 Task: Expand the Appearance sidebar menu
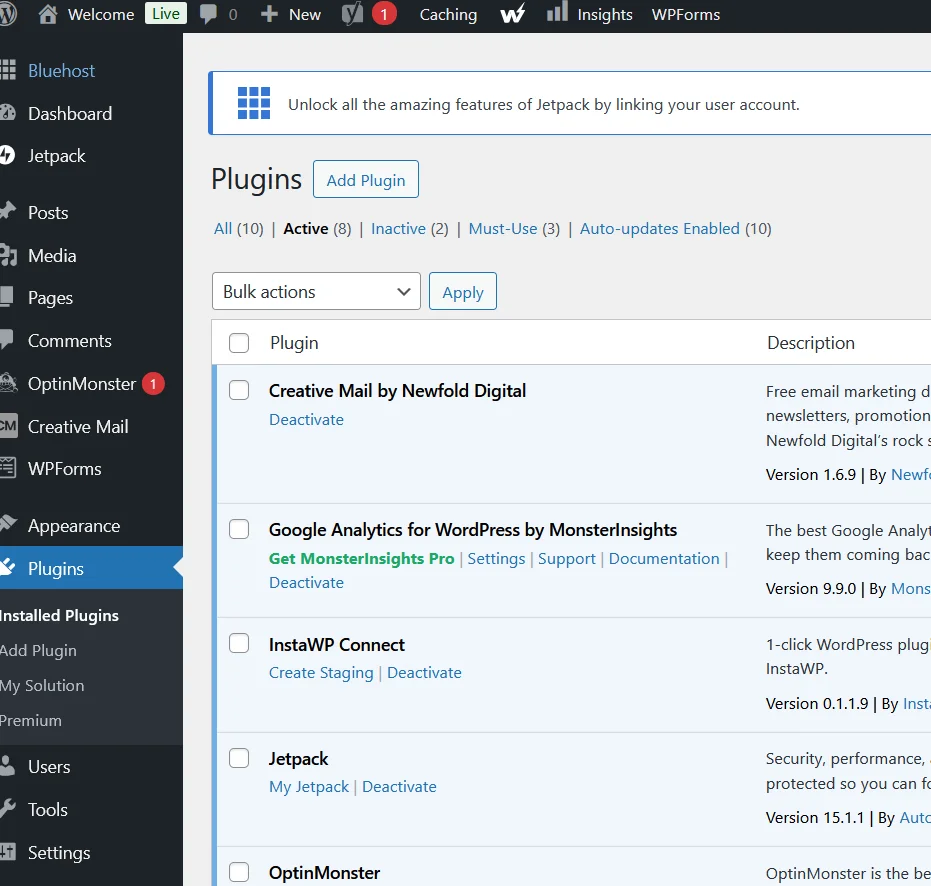point(73,526)
